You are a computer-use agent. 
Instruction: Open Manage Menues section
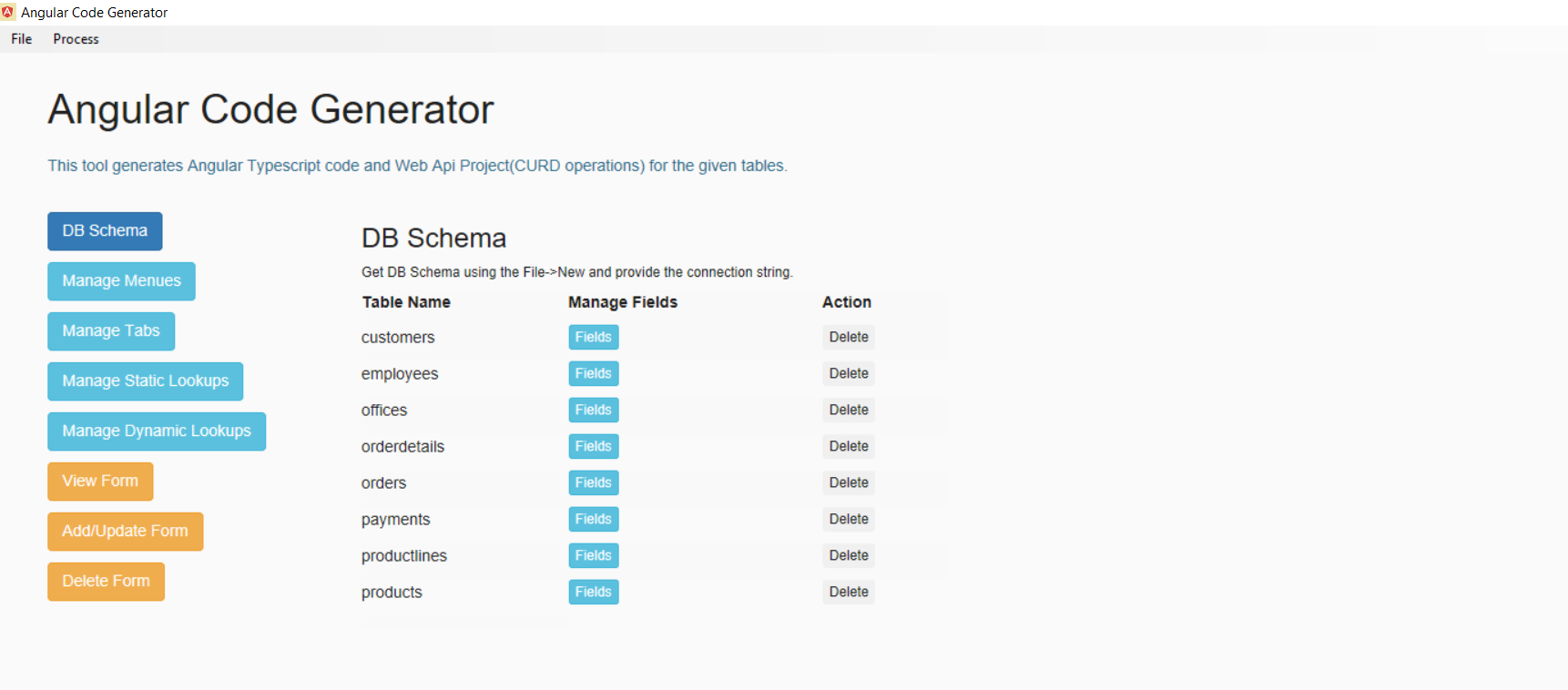tap(121, 281)
